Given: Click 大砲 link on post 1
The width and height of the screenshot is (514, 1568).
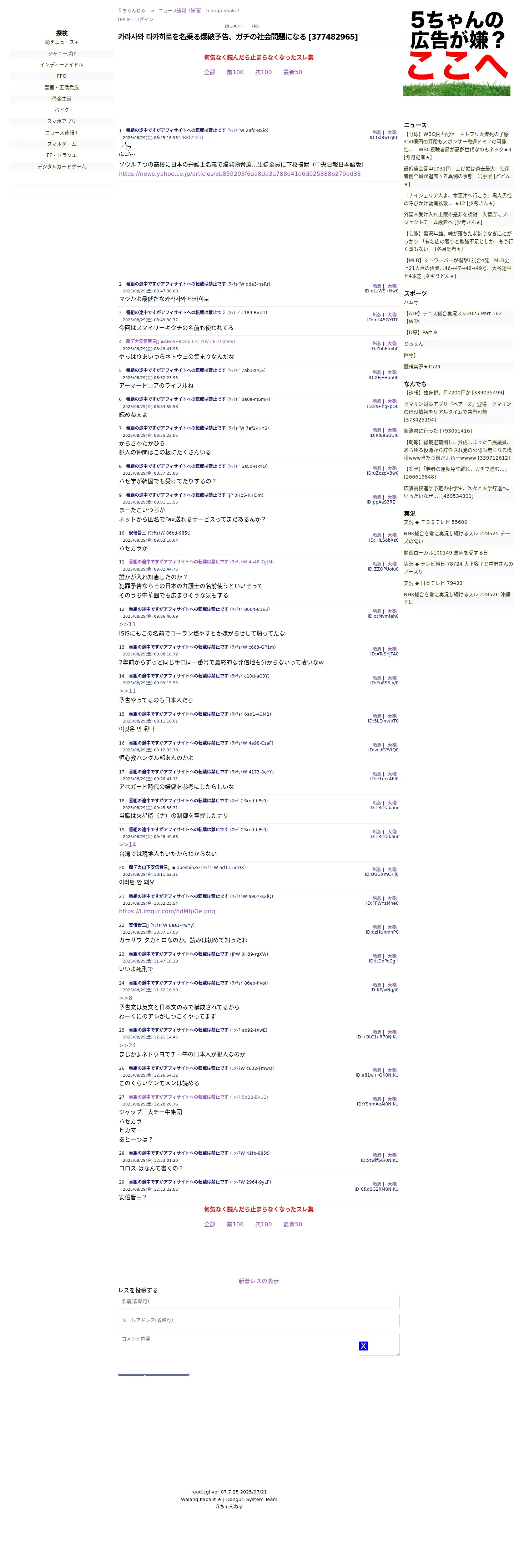Looking at the screenshot, I should (392, 132).
